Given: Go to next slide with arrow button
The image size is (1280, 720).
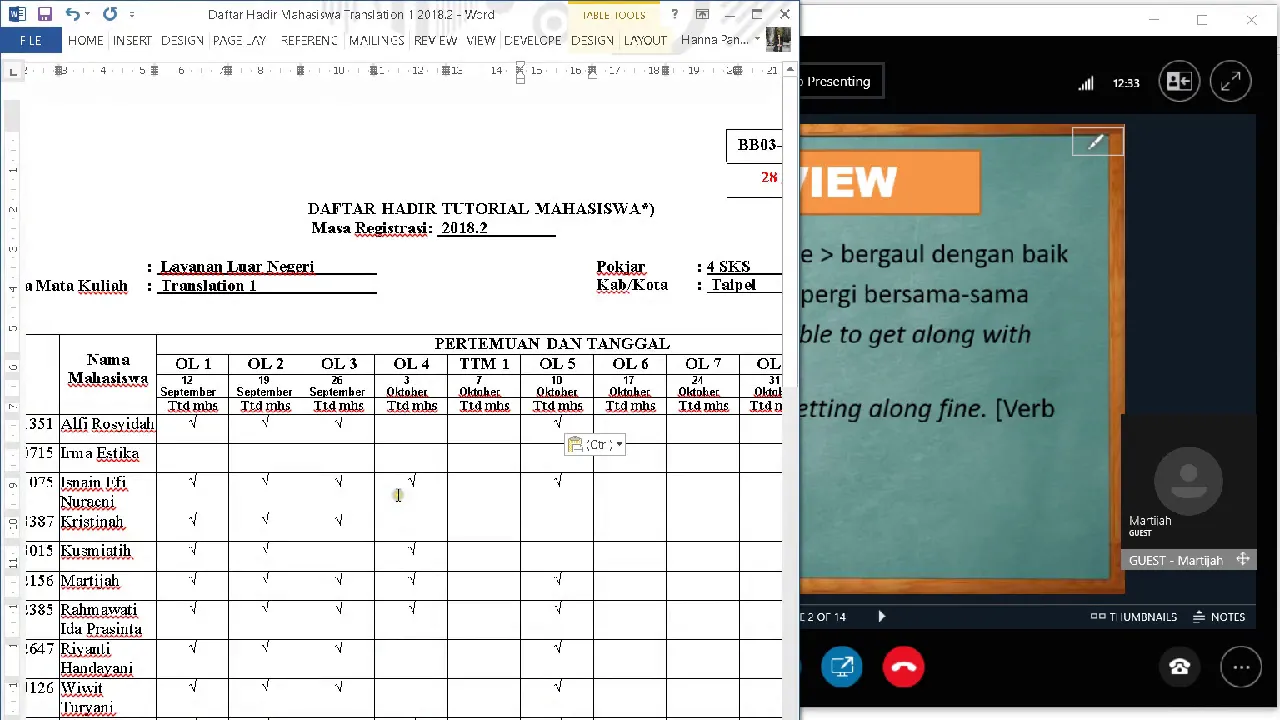Looking at the screenshot, I should (881, 617).
